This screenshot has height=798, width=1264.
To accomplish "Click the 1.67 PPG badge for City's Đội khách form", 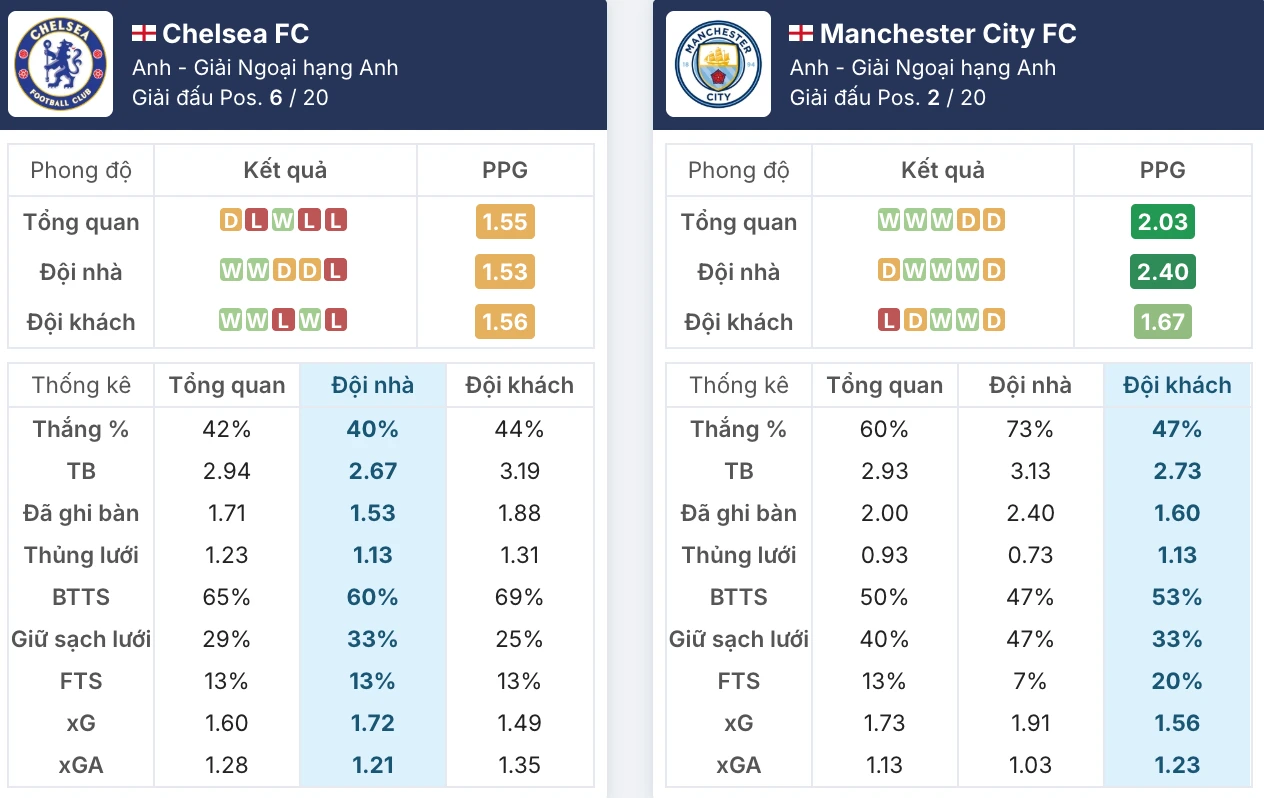I will pos(1162,322).
